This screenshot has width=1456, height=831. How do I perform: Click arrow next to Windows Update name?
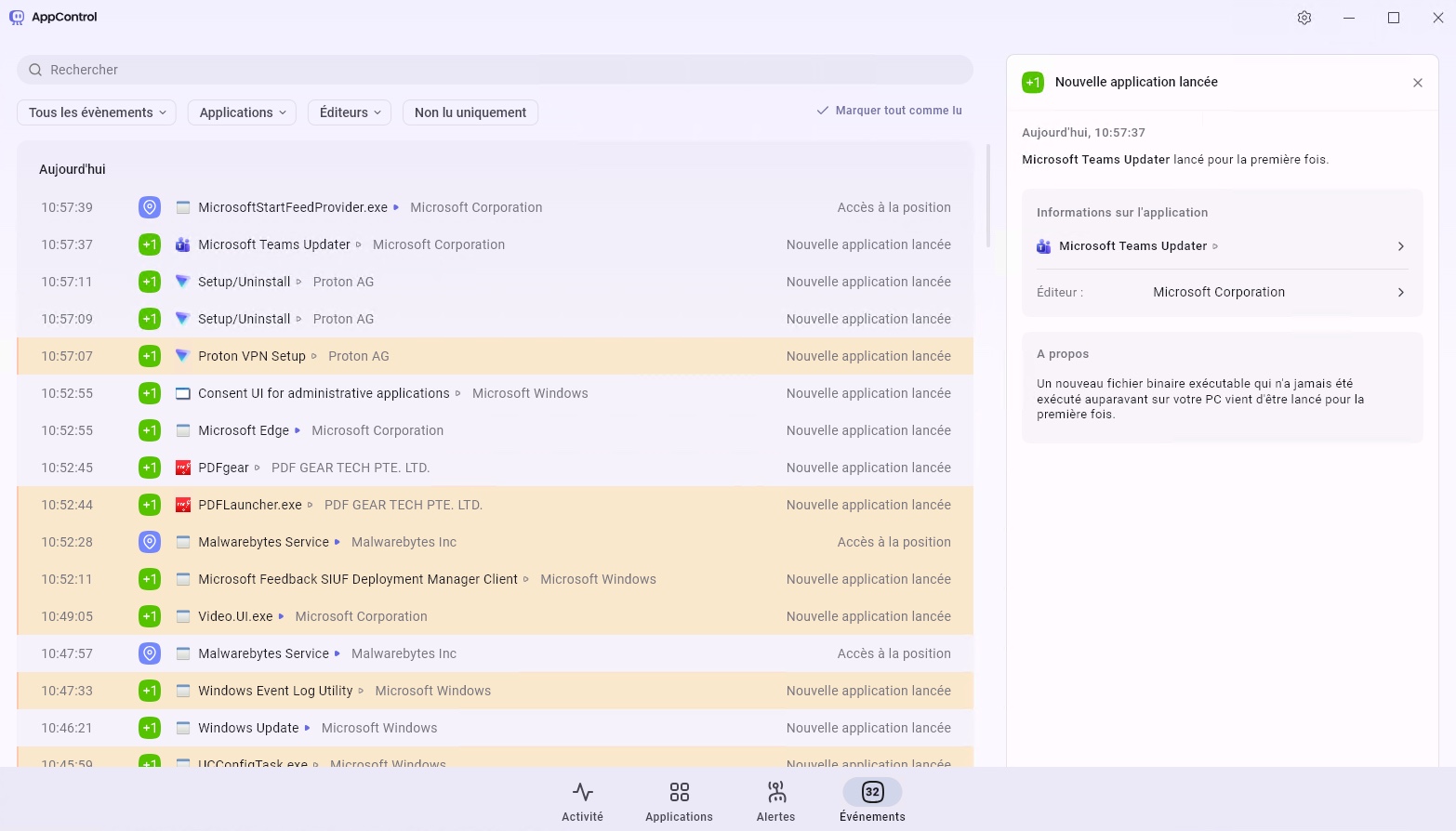pyautogui.click(x=307, y=728)
